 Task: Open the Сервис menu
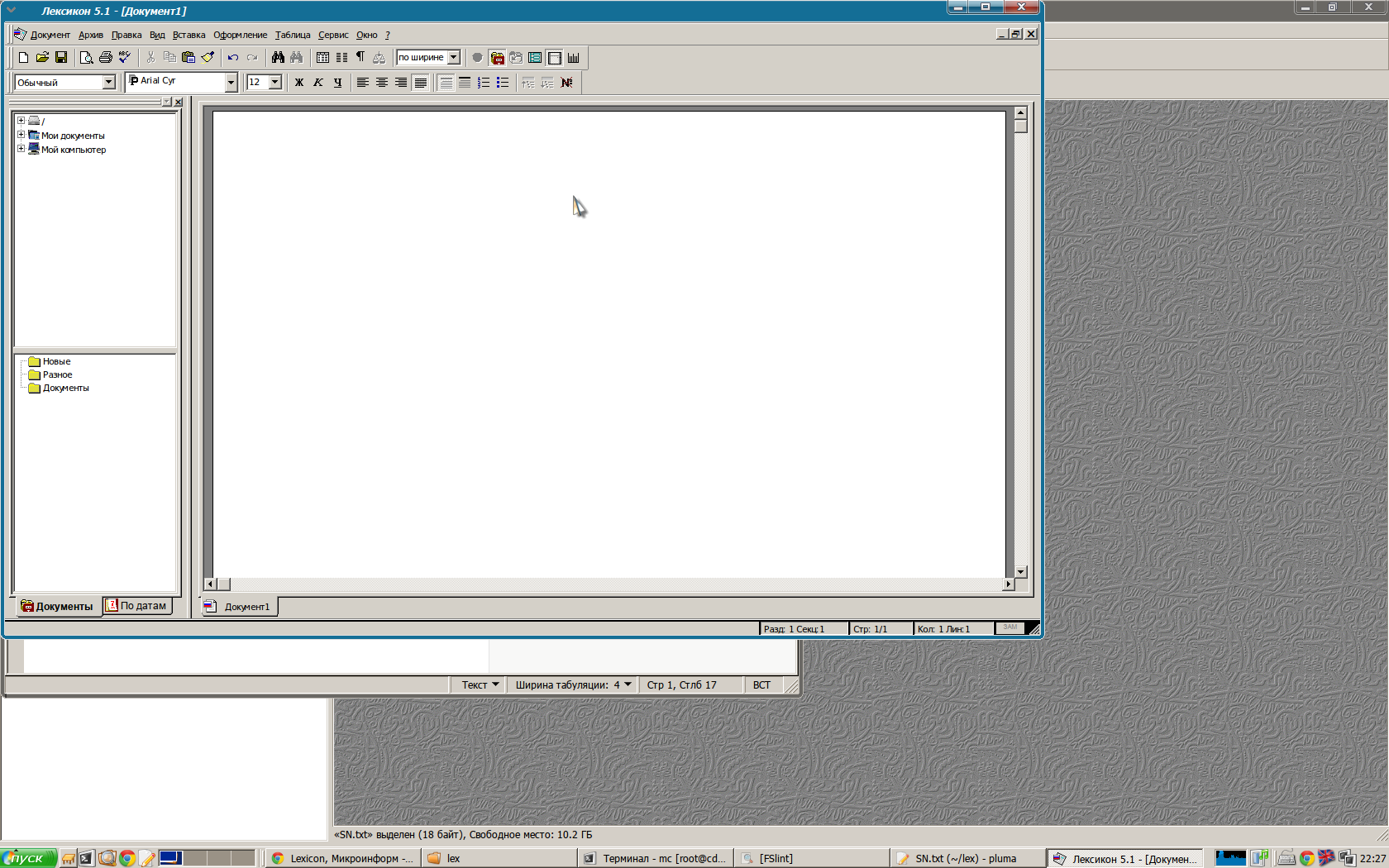333,35
